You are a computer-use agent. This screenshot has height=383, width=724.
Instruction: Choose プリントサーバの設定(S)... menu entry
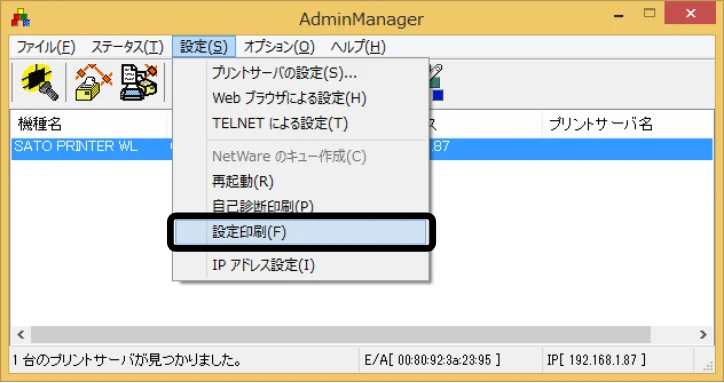click(x=301, y=73)
